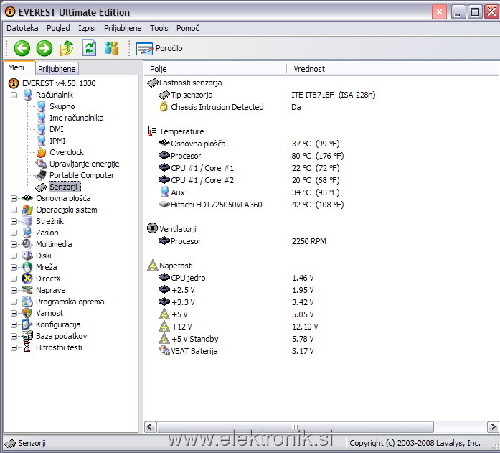Click the horizontal scrollbar thumb
This screenshot has width=500, height=453.
[295, 427]
